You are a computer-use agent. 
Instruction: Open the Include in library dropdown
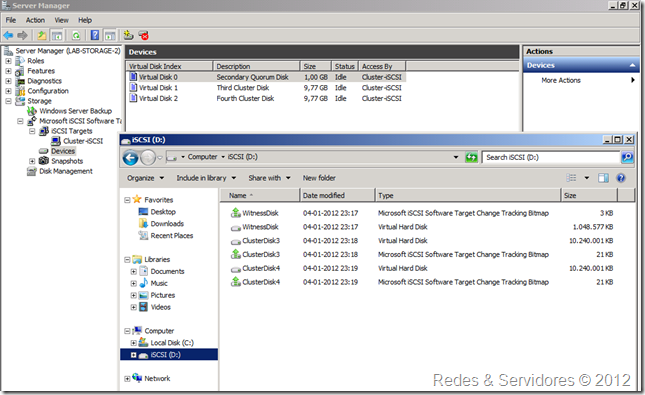(206, 178)
